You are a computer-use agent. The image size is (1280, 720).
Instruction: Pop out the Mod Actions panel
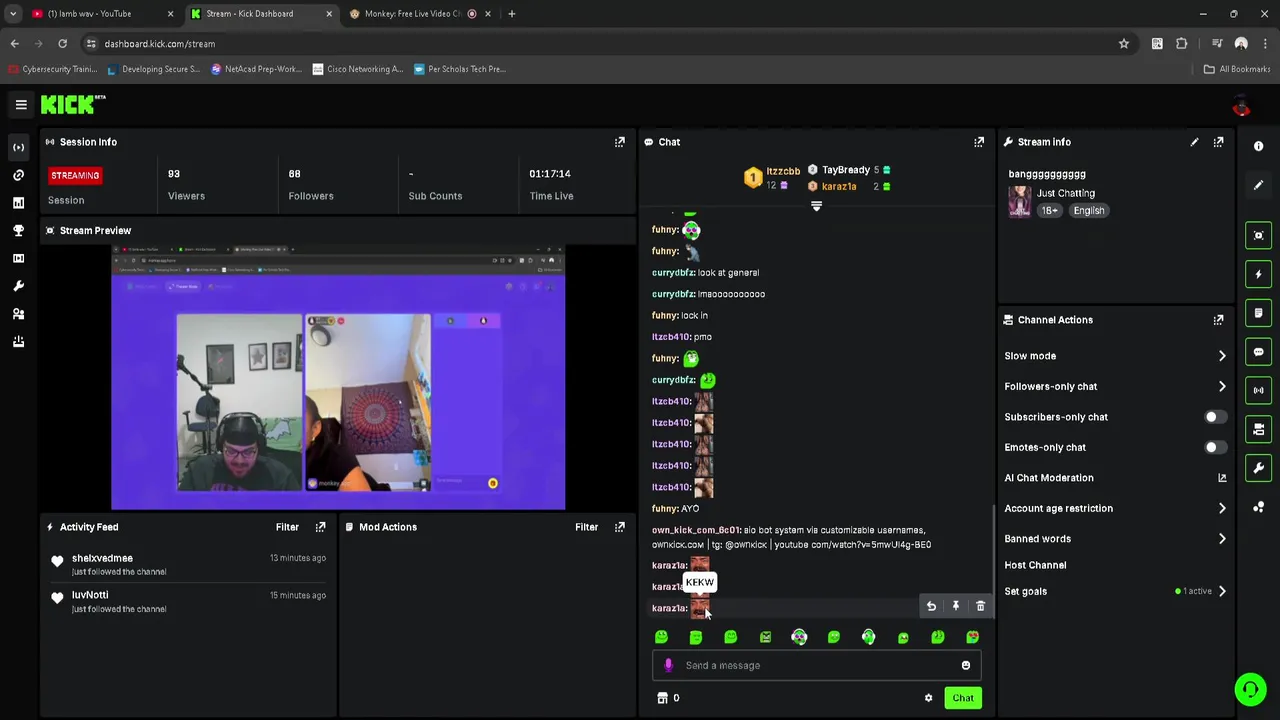pyautogui.click(x=620, y=527)
